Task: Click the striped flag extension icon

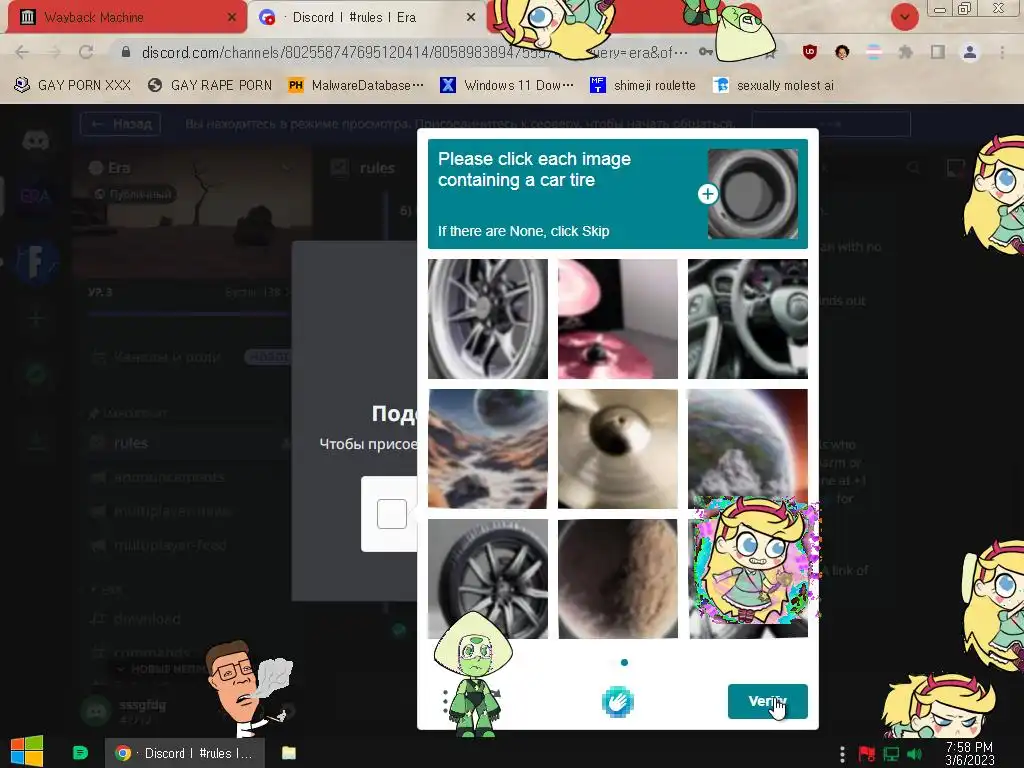Action: pos(874,52)
